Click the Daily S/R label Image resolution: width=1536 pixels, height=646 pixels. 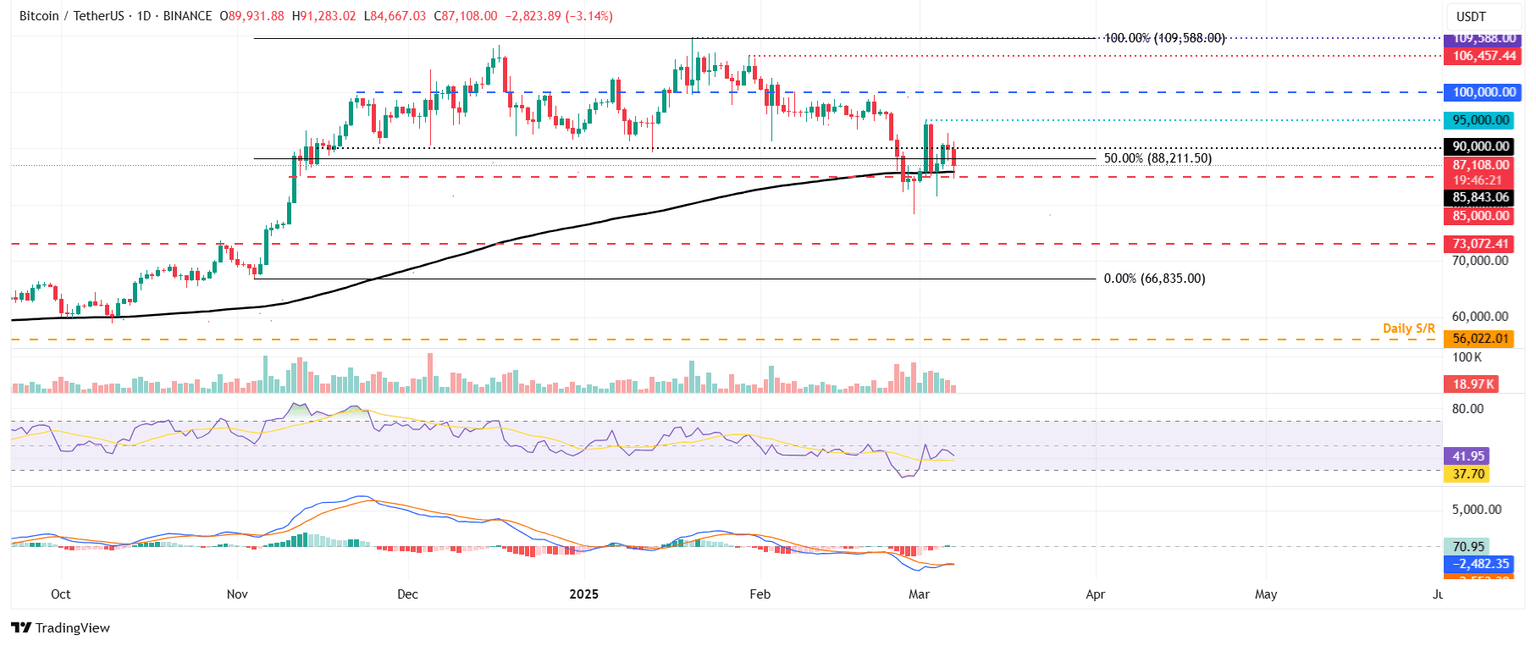1408,328
